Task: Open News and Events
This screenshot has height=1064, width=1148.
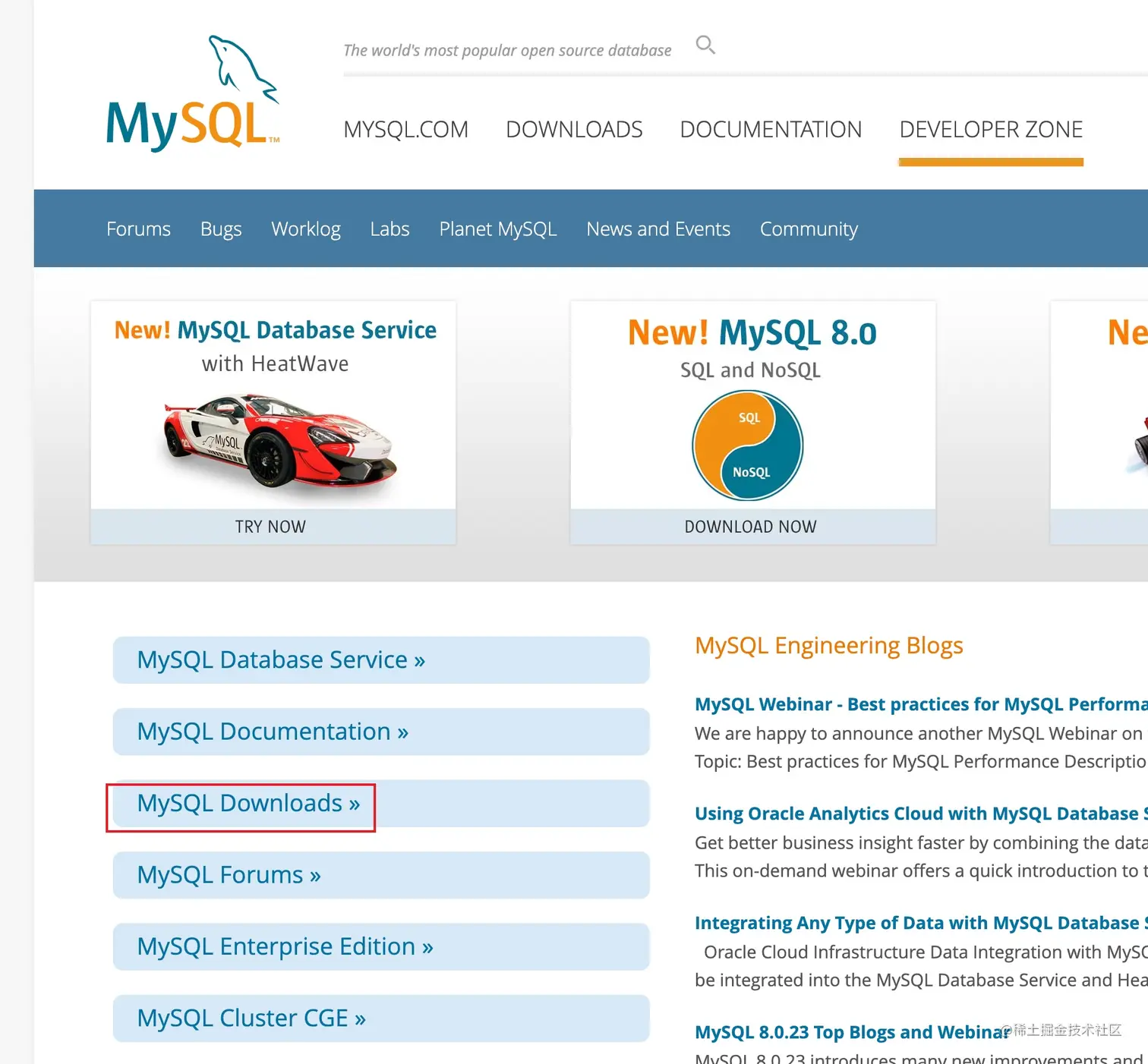Action: tap(658, 228)
